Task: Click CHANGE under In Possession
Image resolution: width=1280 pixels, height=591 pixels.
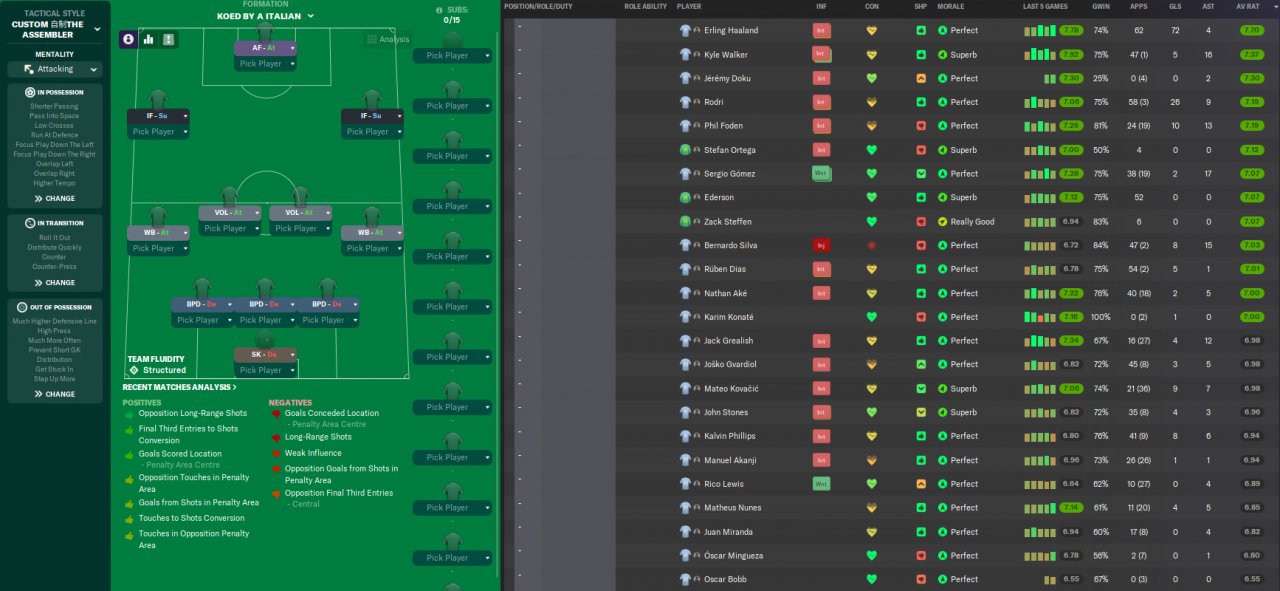Action: 55,199
